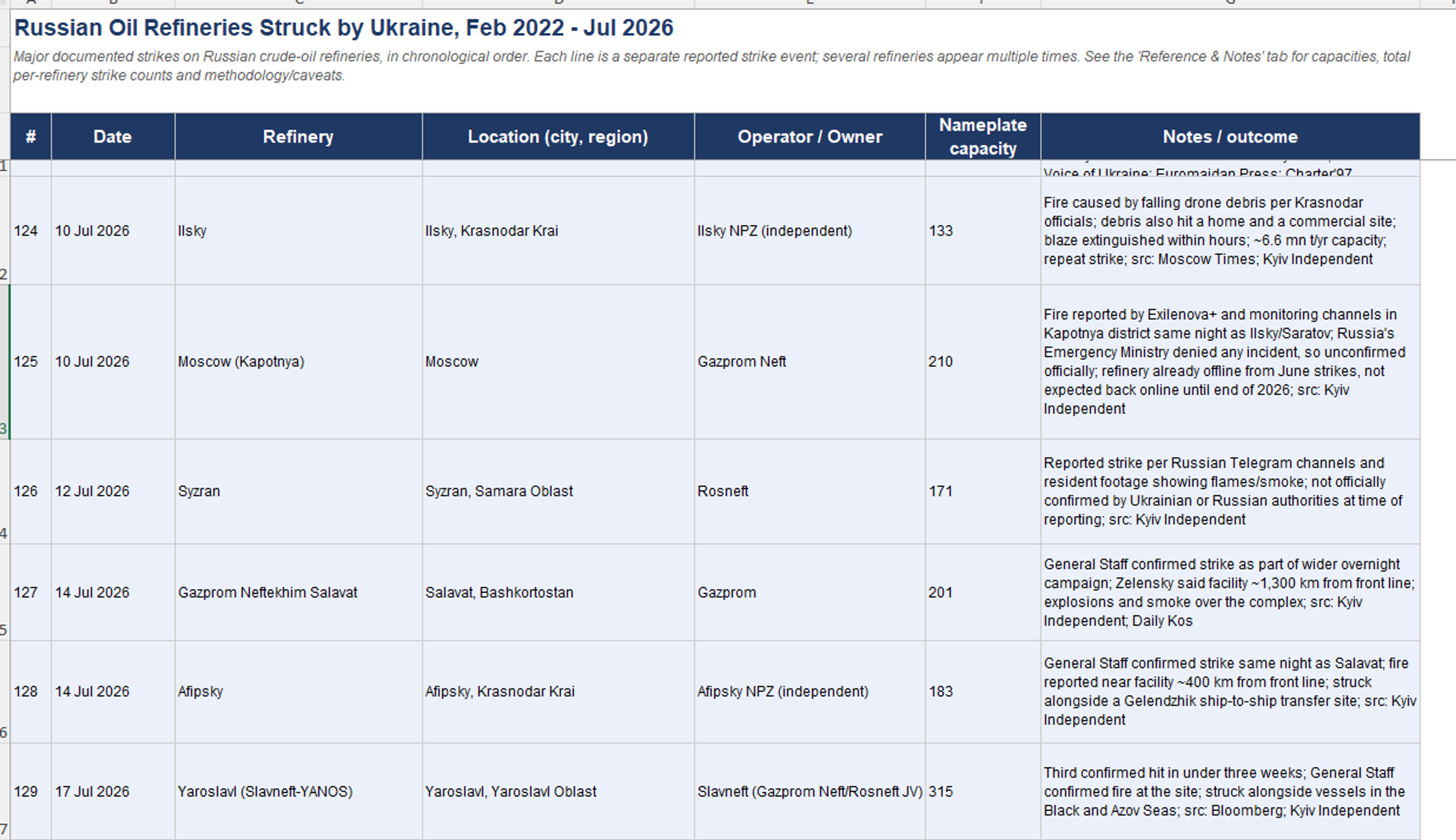The image size is (1456, 840).
Task: Click '14 Jul 2026' date in Salavat row
Action: pyautogui.click(x=113, y=592)
